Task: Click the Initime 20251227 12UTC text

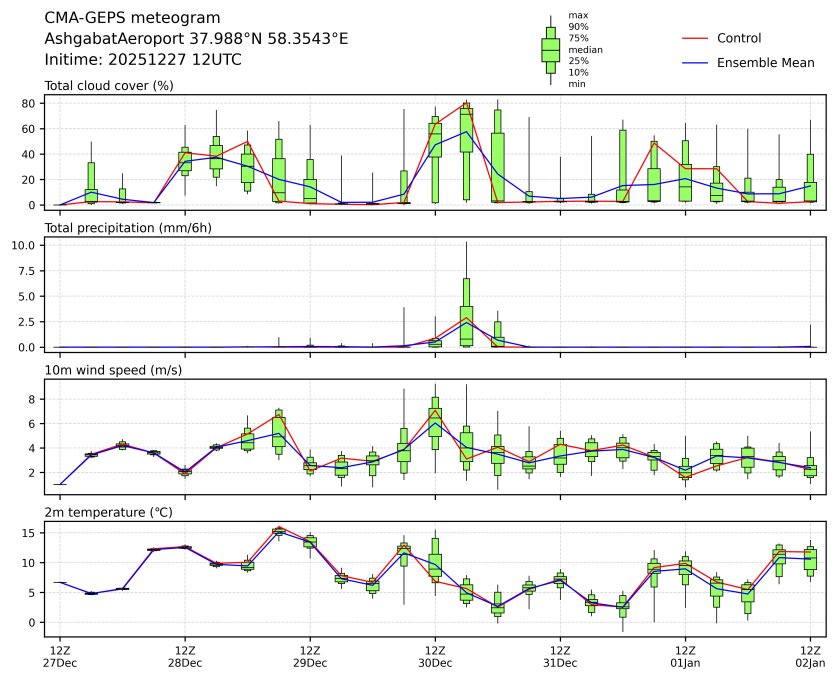Action: pyautogui.click(x=143, y=59)
